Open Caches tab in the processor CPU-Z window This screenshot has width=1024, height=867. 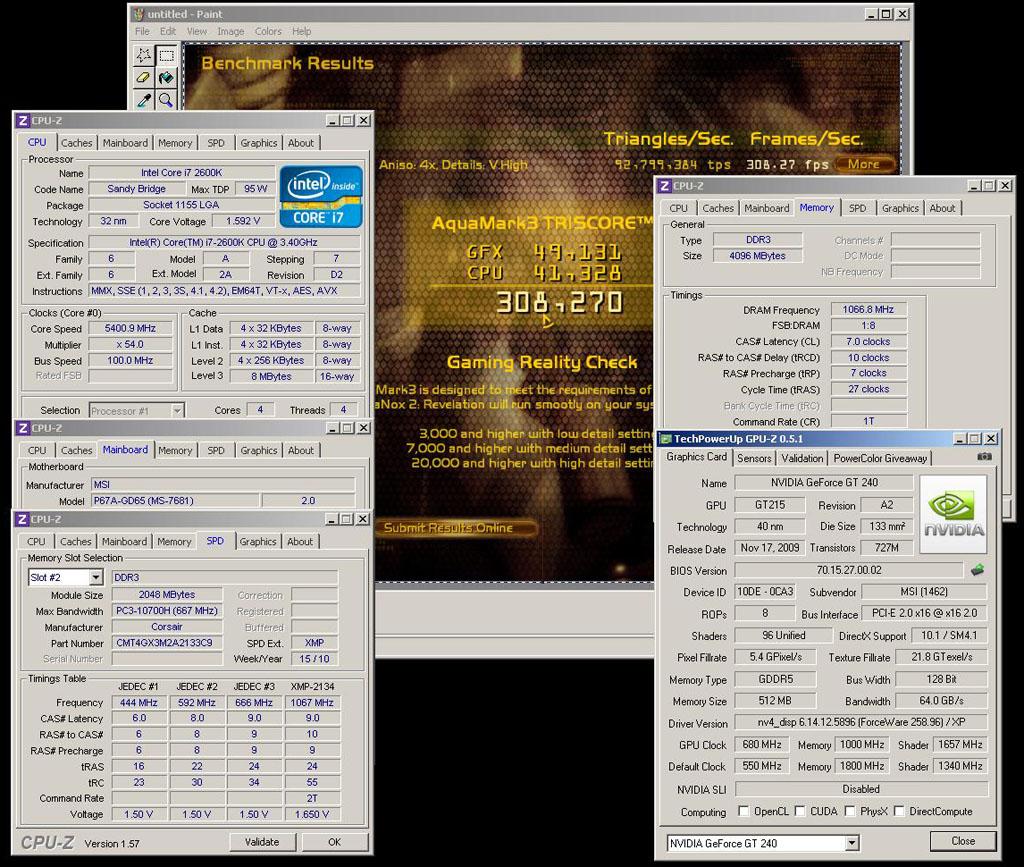click(x=76, y=143)
